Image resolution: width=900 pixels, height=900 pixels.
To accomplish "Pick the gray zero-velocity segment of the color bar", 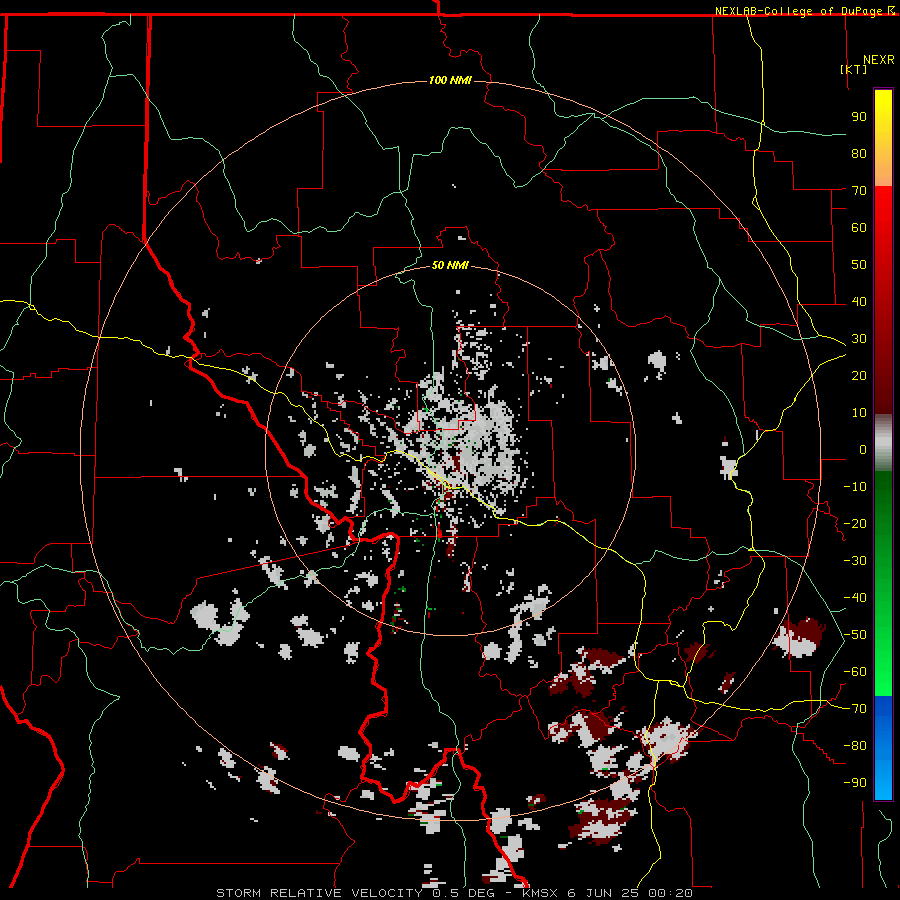I will click(x=883, y=443).
